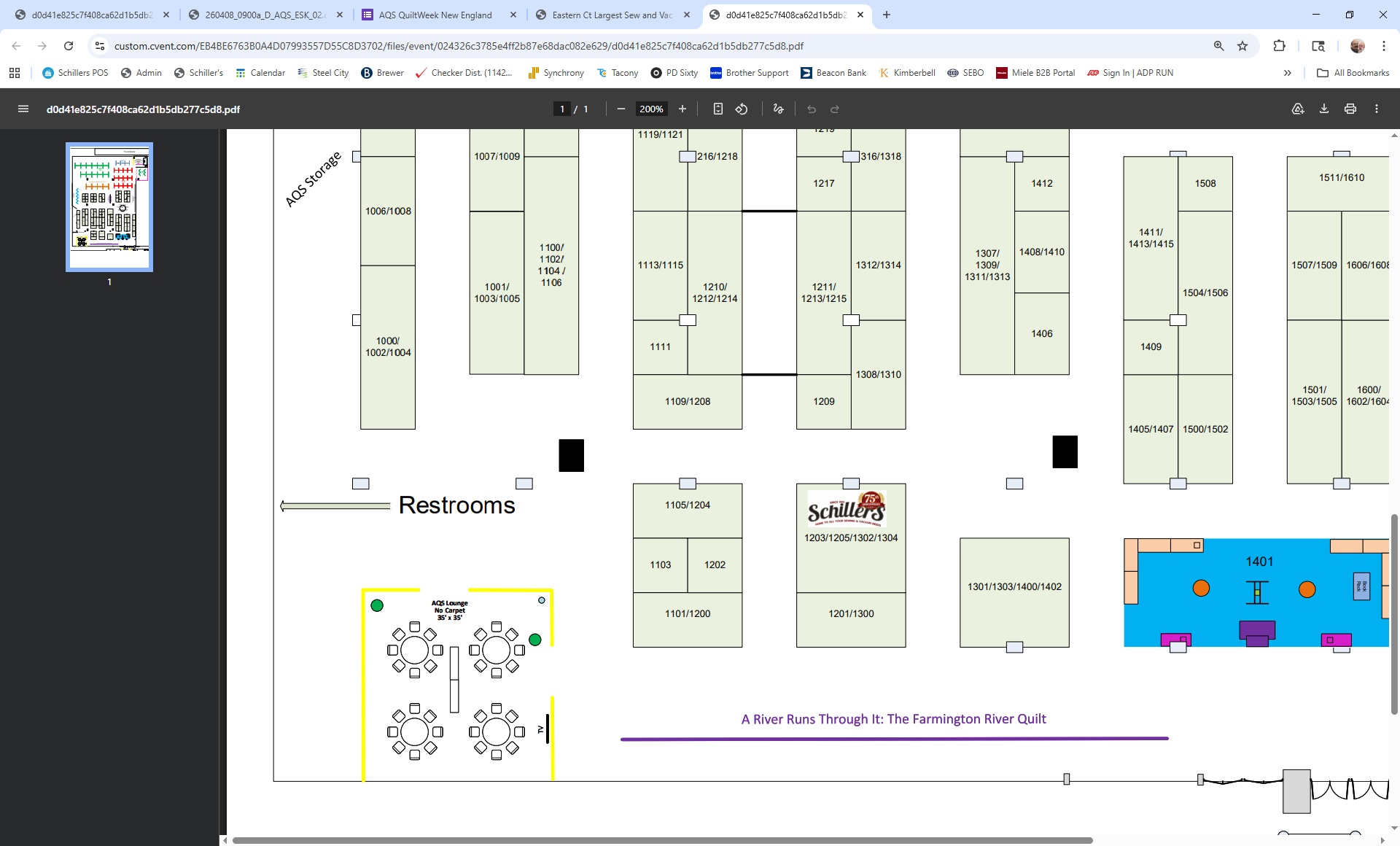Image resolution: width=1400 pixels, height=846 pixels.
Task: Switch to AQS QuiltWeek New England tab
Action: click(435, 15)
